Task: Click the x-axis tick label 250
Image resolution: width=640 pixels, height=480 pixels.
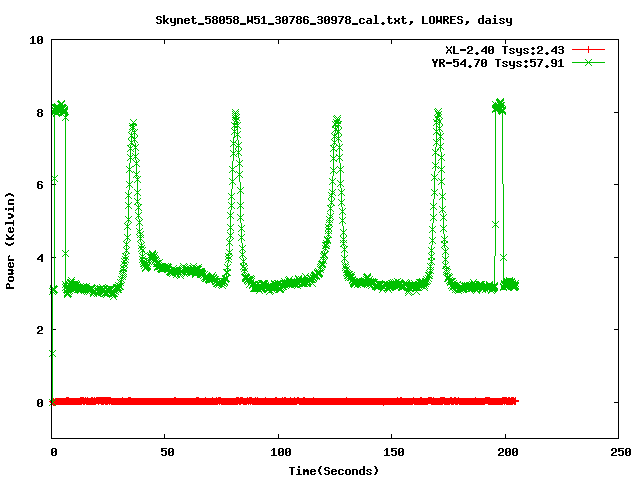Action: (621, 452)
